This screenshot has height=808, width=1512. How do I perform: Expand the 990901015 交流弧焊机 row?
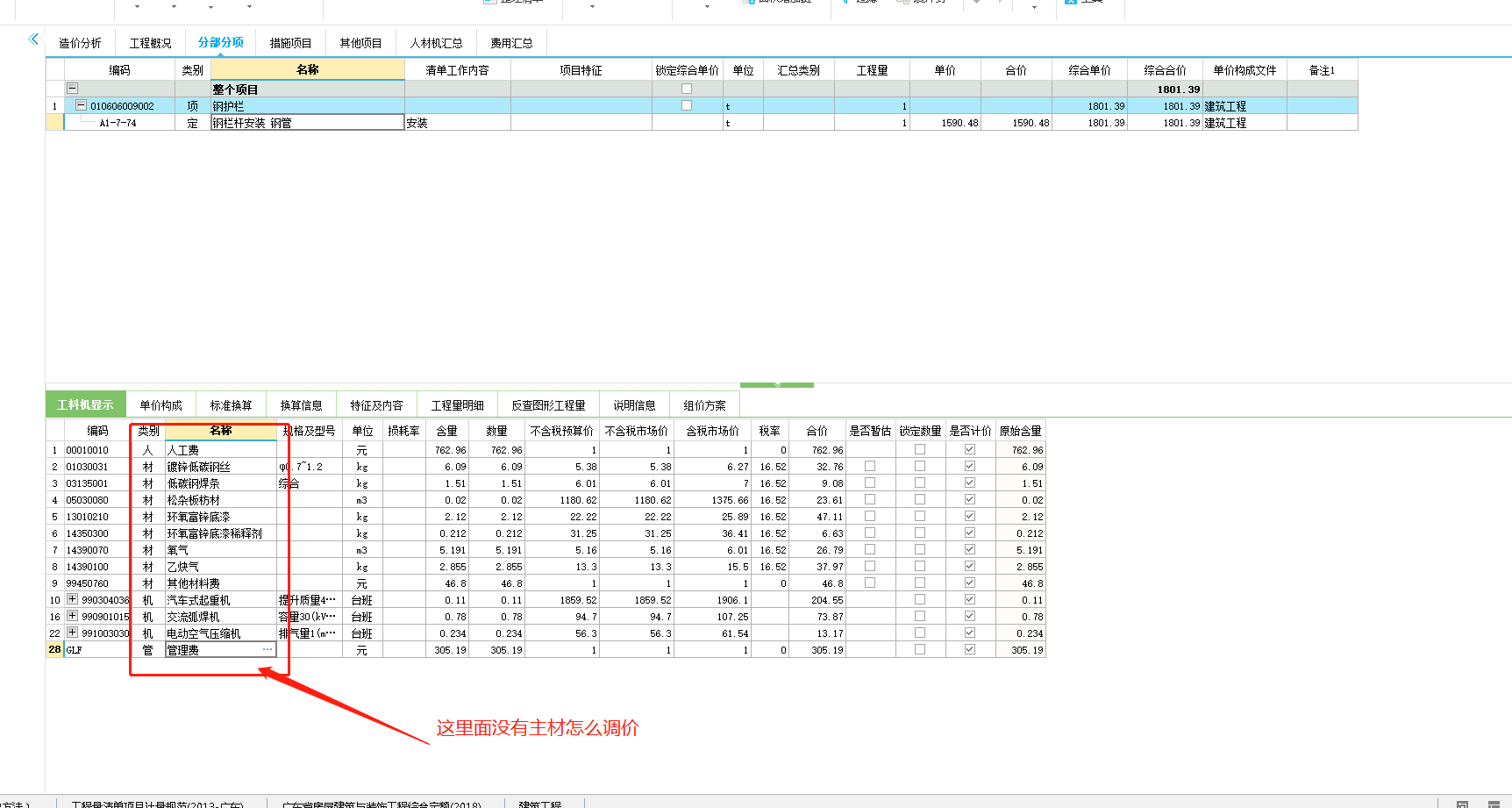(73, 616)
